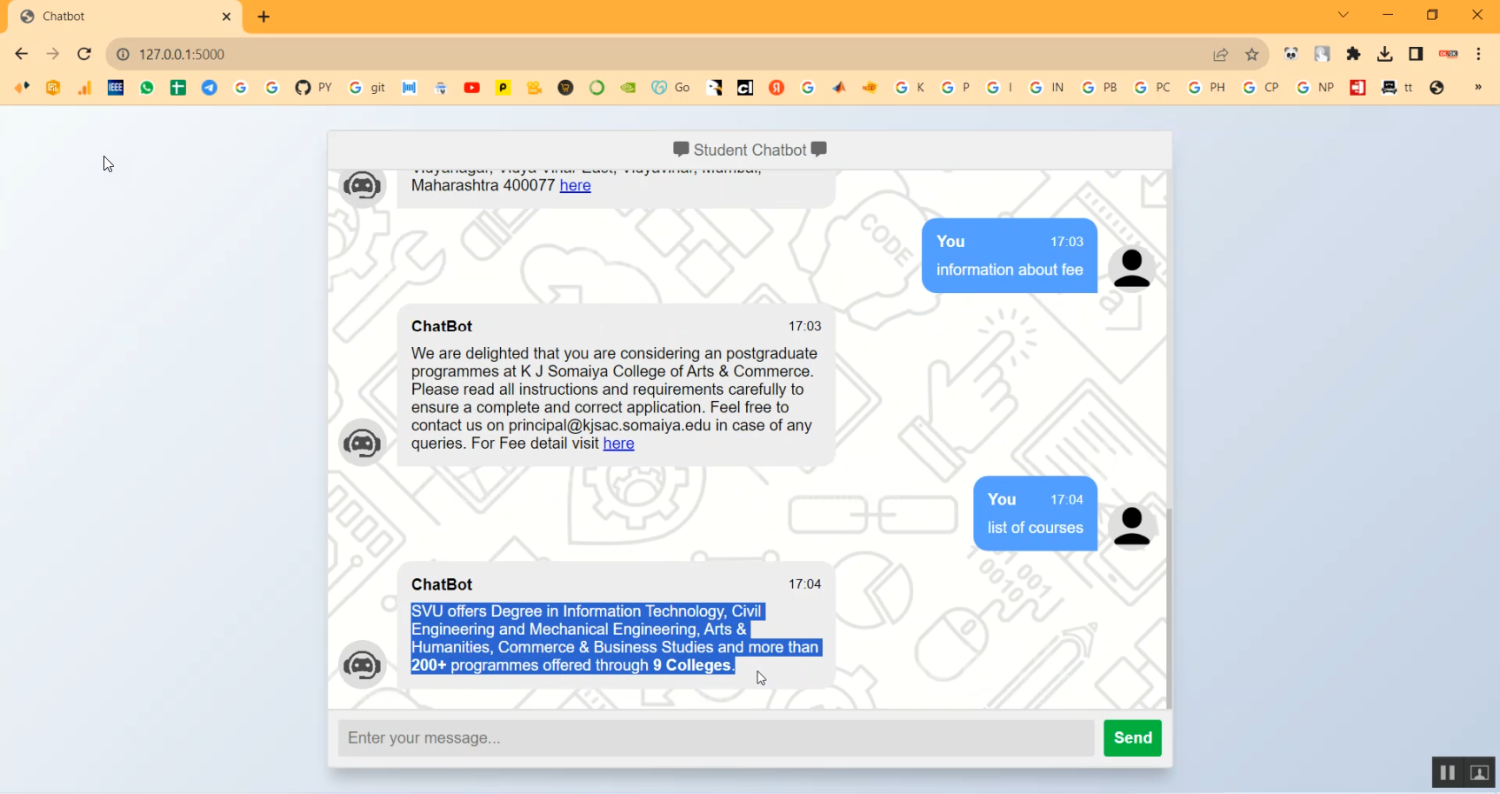The height and width of the screenshot is (794, 1500).
Task: Click the chat window scrollbar thumb
Action: tap(1167, 608)
